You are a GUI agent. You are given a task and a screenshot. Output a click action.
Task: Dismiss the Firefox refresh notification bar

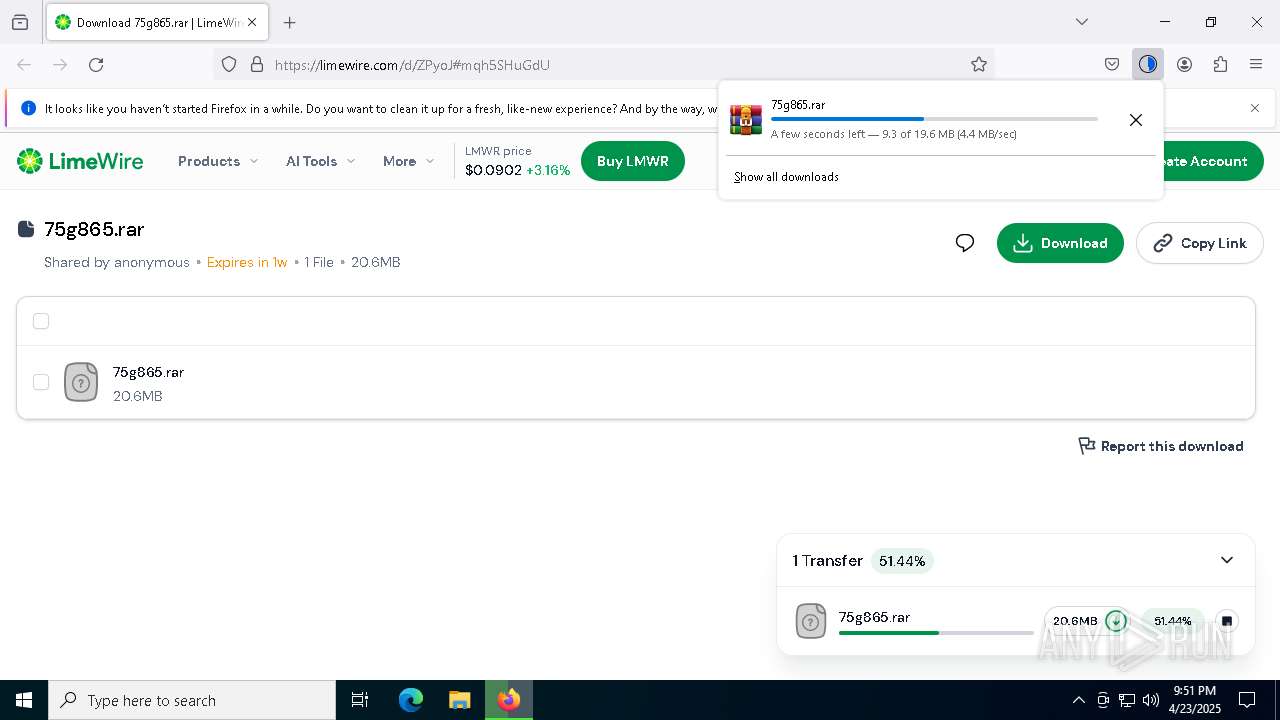1255,108
